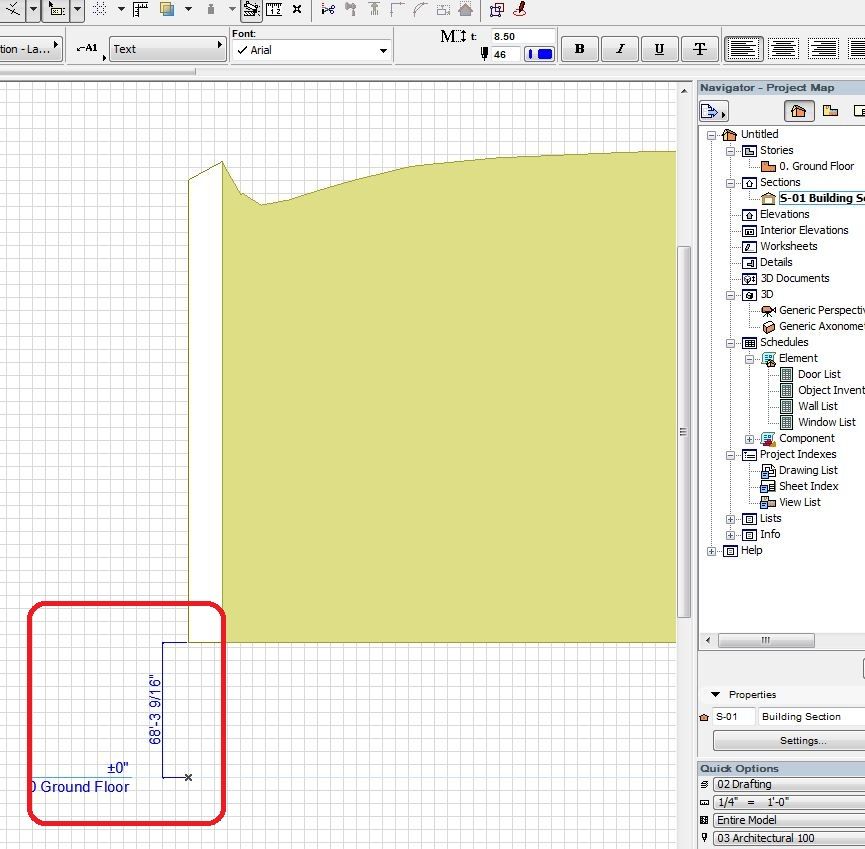This screenshot has width=865, height=849.
Task: Switch Navigator to View Map
Action: pos(830,111)
